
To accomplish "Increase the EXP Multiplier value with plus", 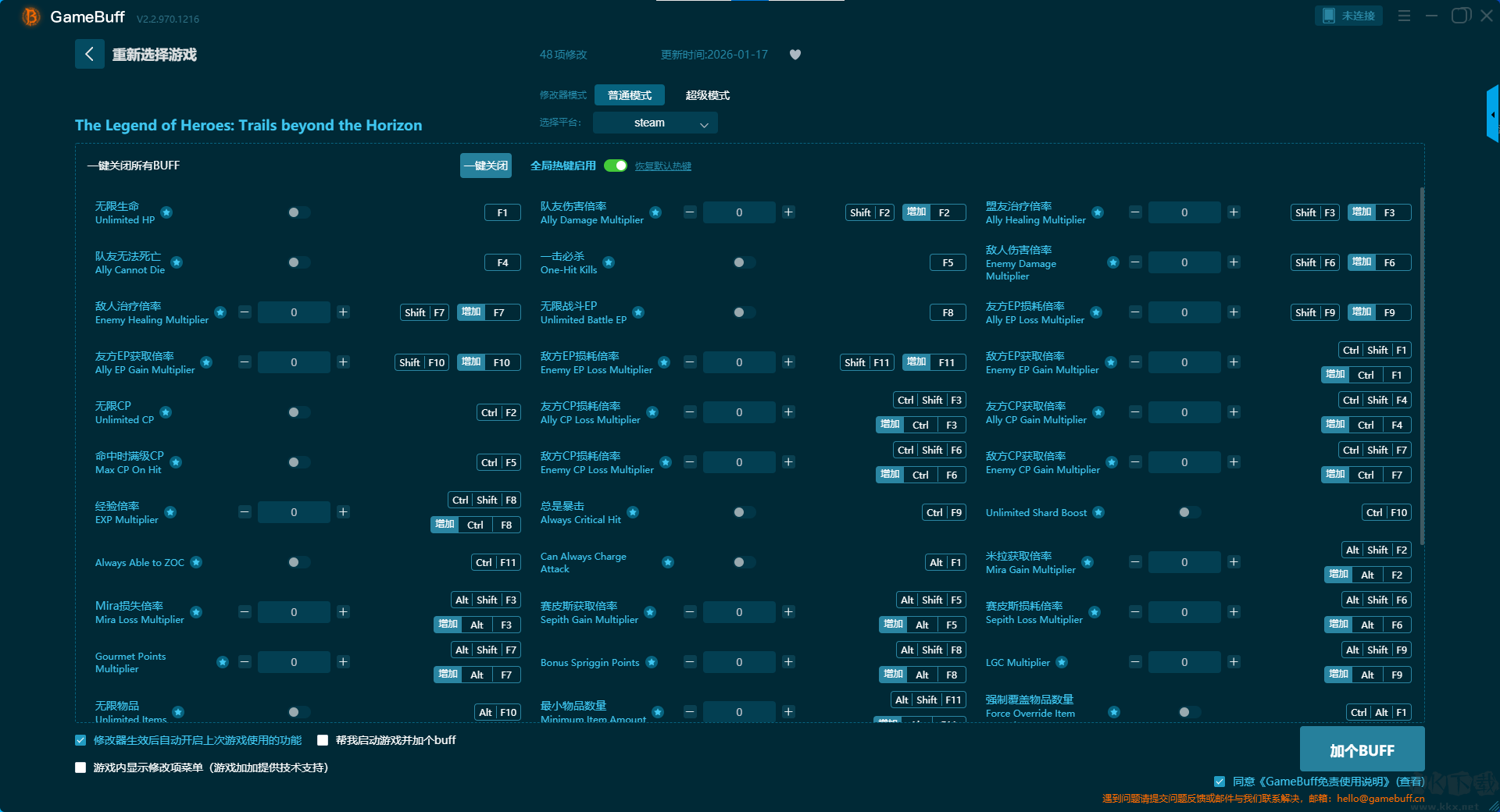I will 343,512.
